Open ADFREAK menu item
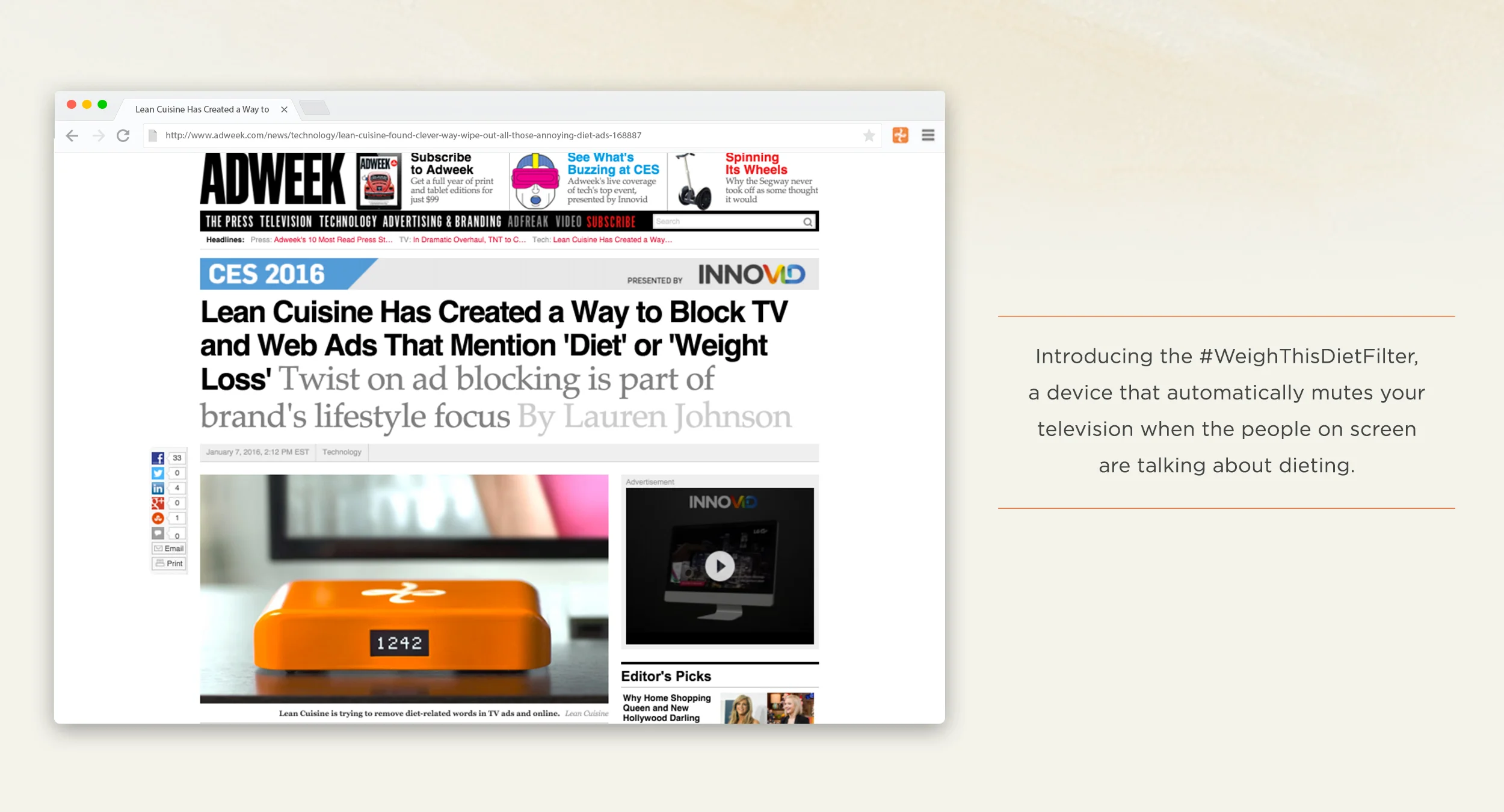Viewport: 1504px width, 812px height. 528,221
